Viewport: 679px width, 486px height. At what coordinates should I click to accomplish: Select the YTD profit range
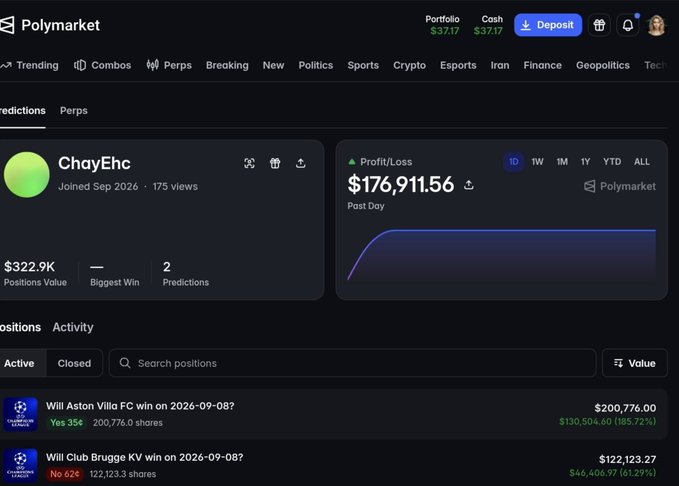612,162
